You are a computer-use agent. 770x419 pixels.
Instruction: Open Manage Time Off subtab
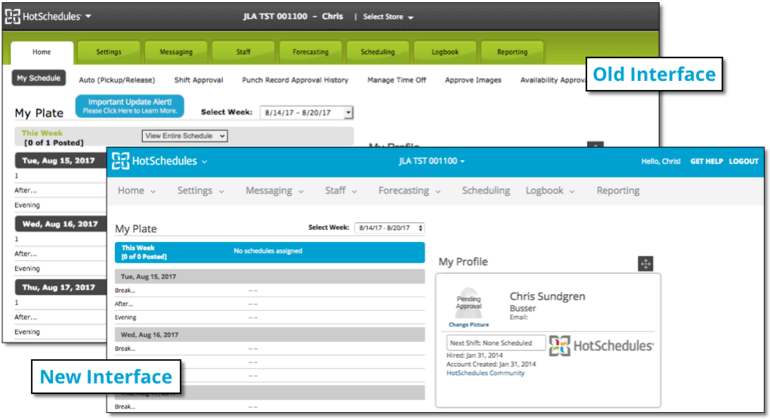tap(397, 80)
